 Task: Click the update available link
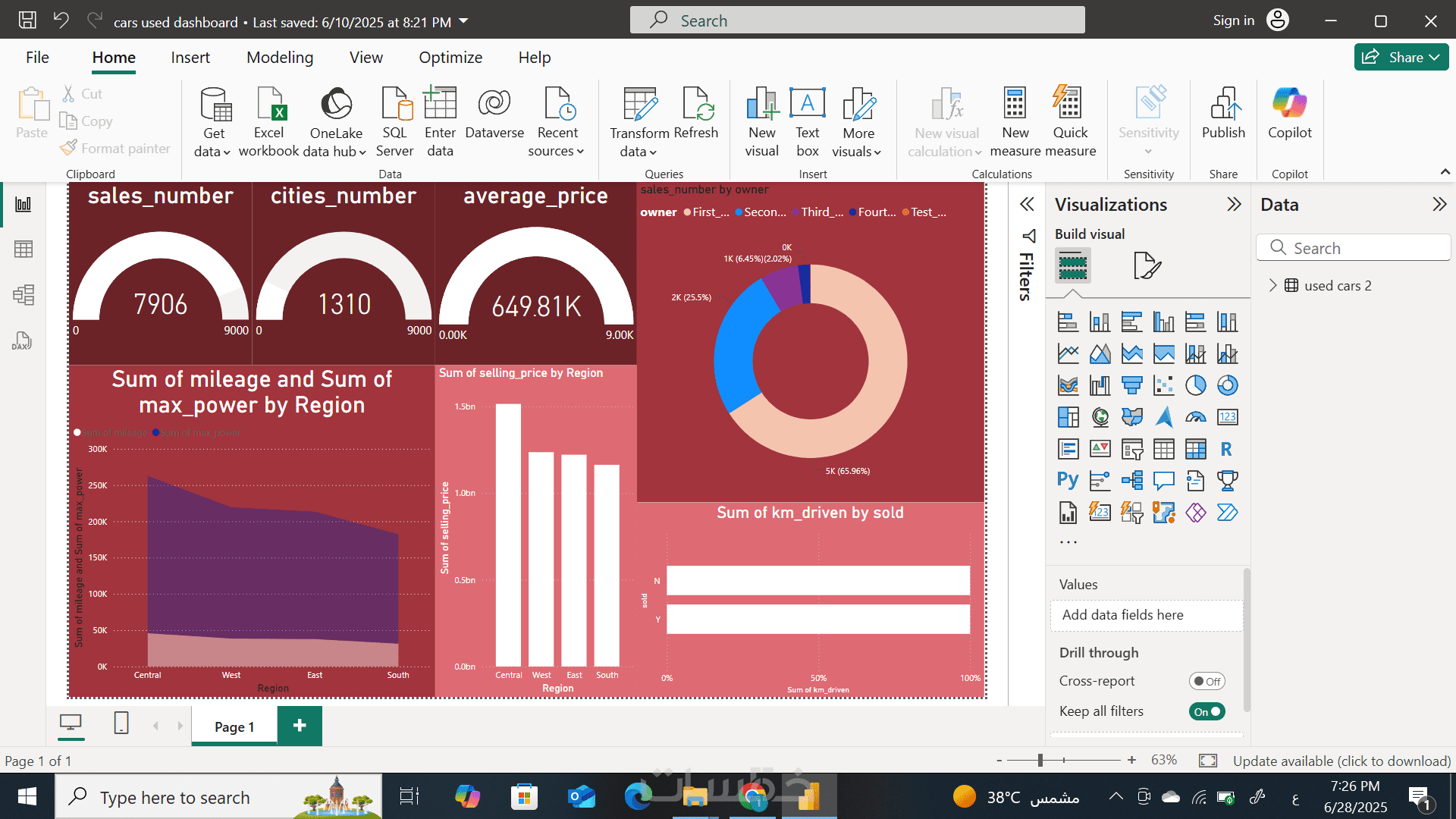click(x=1341, y=761)
